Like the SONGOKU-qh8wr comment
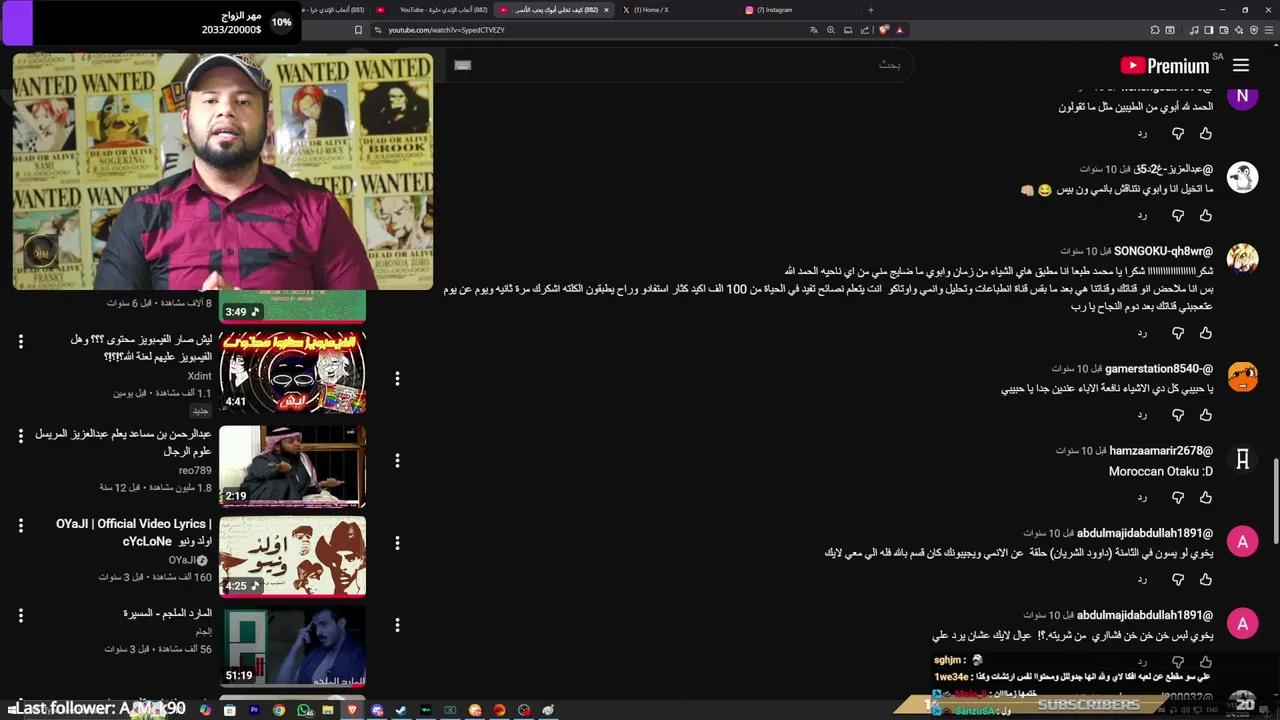The image size is (1280, 720). point(1206,333)
